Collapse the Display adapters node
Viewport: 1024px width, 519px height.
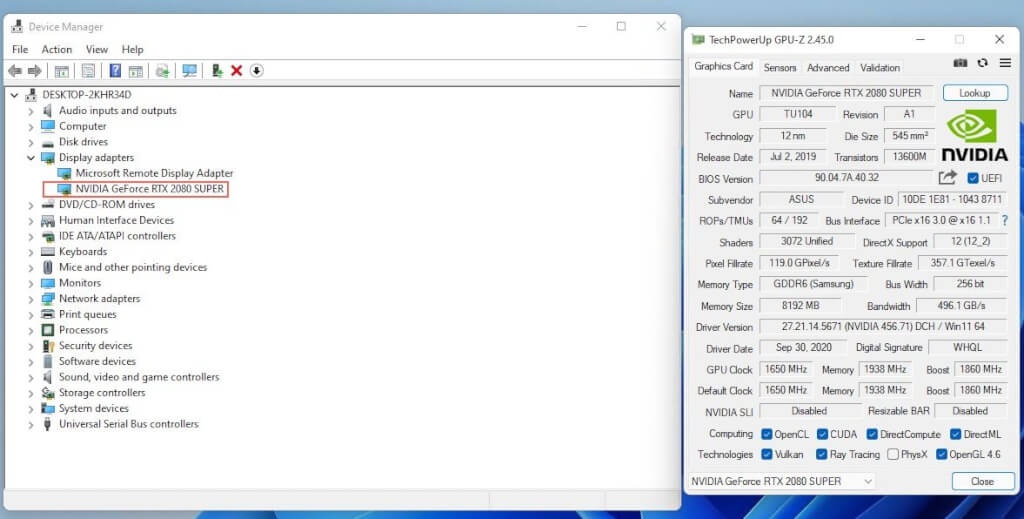click(31, 158)
